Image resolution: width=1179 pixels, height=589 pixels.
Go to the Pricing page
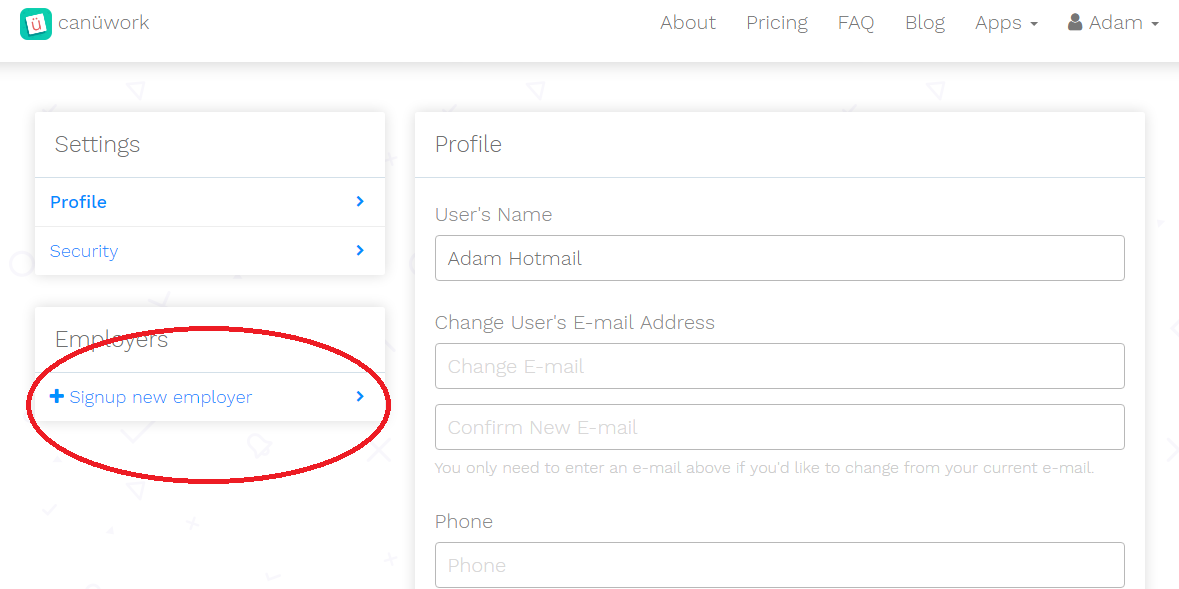(x=777, y=23)
